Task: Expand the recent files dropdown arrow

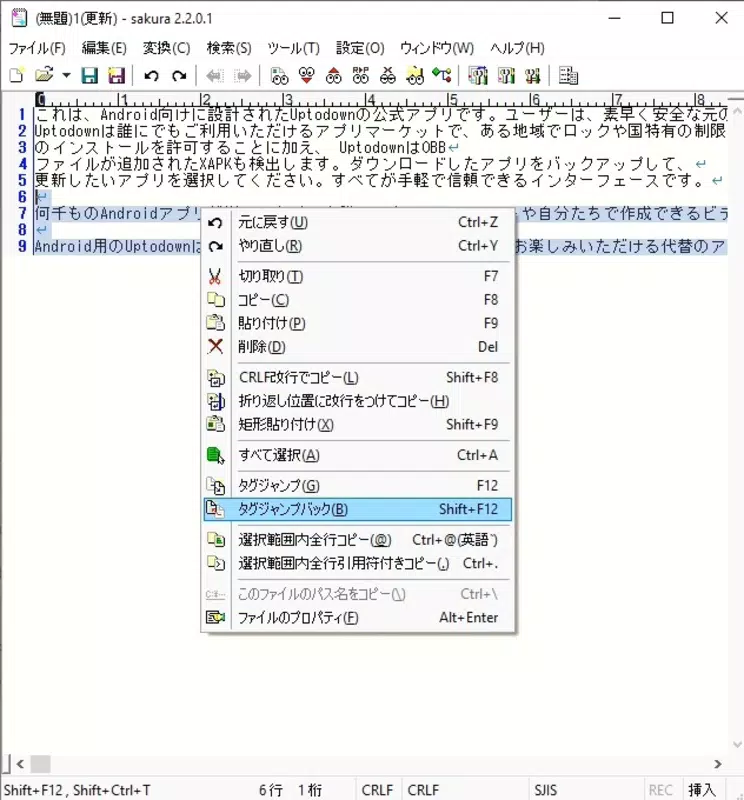Action: click(x=66, y=76)
